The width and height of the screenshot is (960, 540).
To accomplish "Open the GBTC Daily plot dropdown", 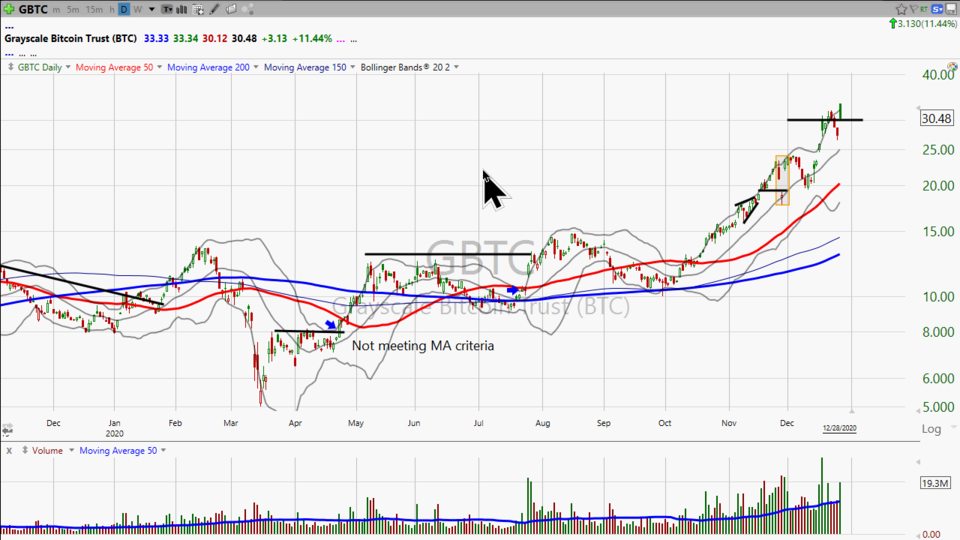I will pos(68,67).
